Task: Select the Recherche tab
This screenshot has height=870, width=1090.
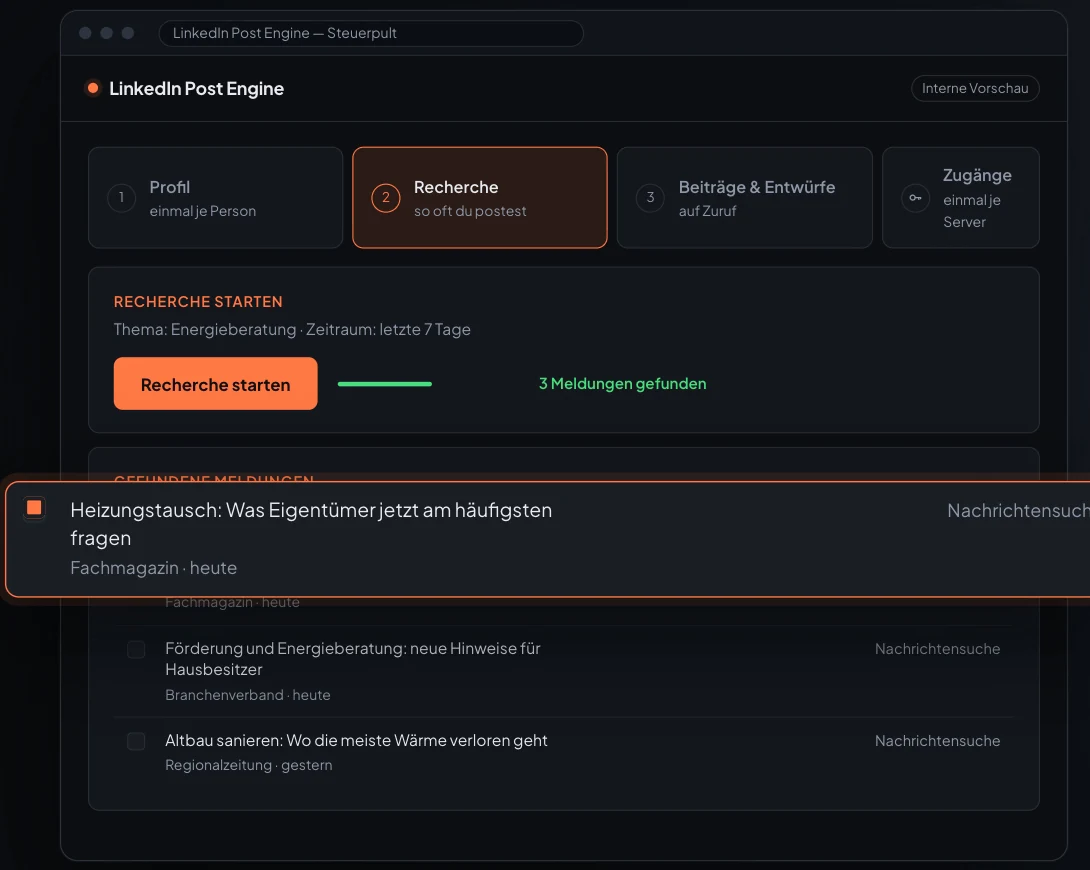Action: [480, 197]
